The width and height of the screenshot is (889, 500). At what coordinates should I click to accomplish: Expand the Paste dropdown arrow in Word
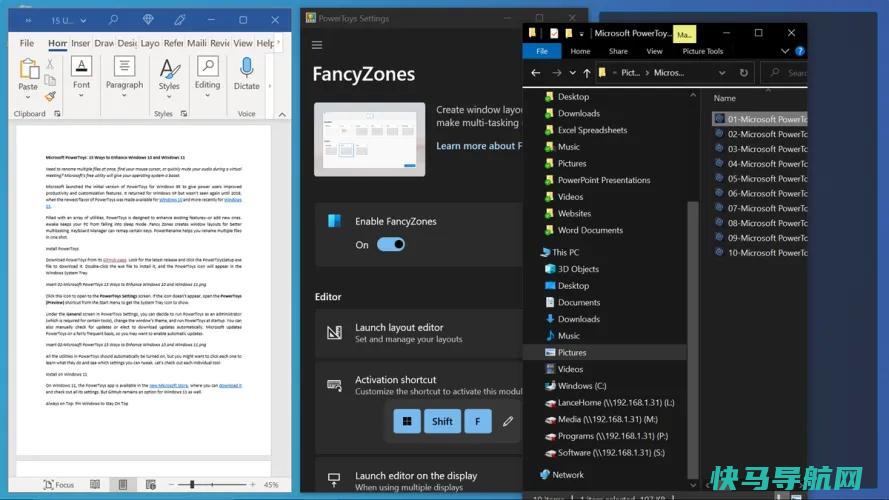[28, 97]
